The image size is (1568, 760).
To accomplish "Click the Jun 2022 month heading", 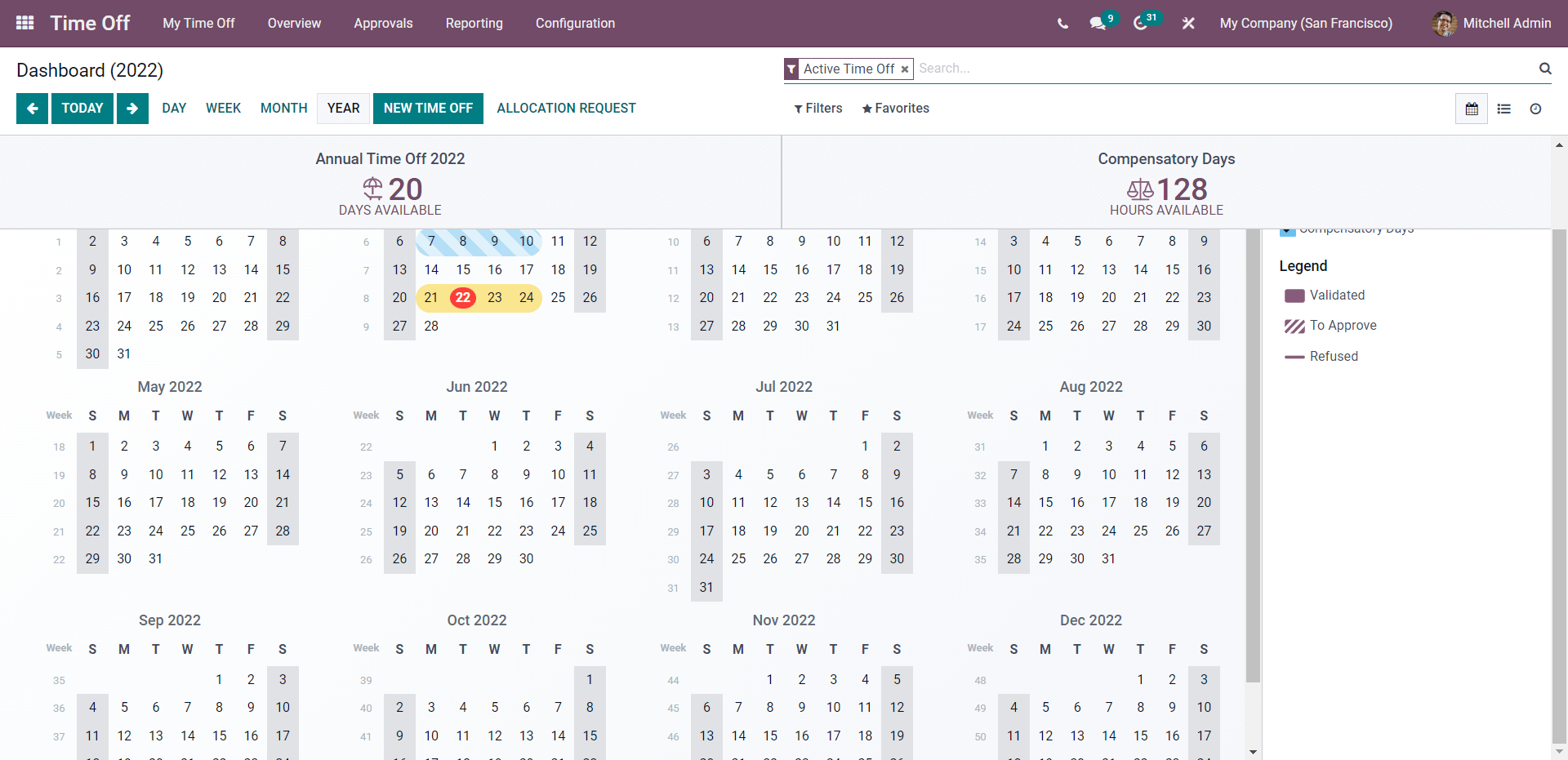I will click(477, 387).
